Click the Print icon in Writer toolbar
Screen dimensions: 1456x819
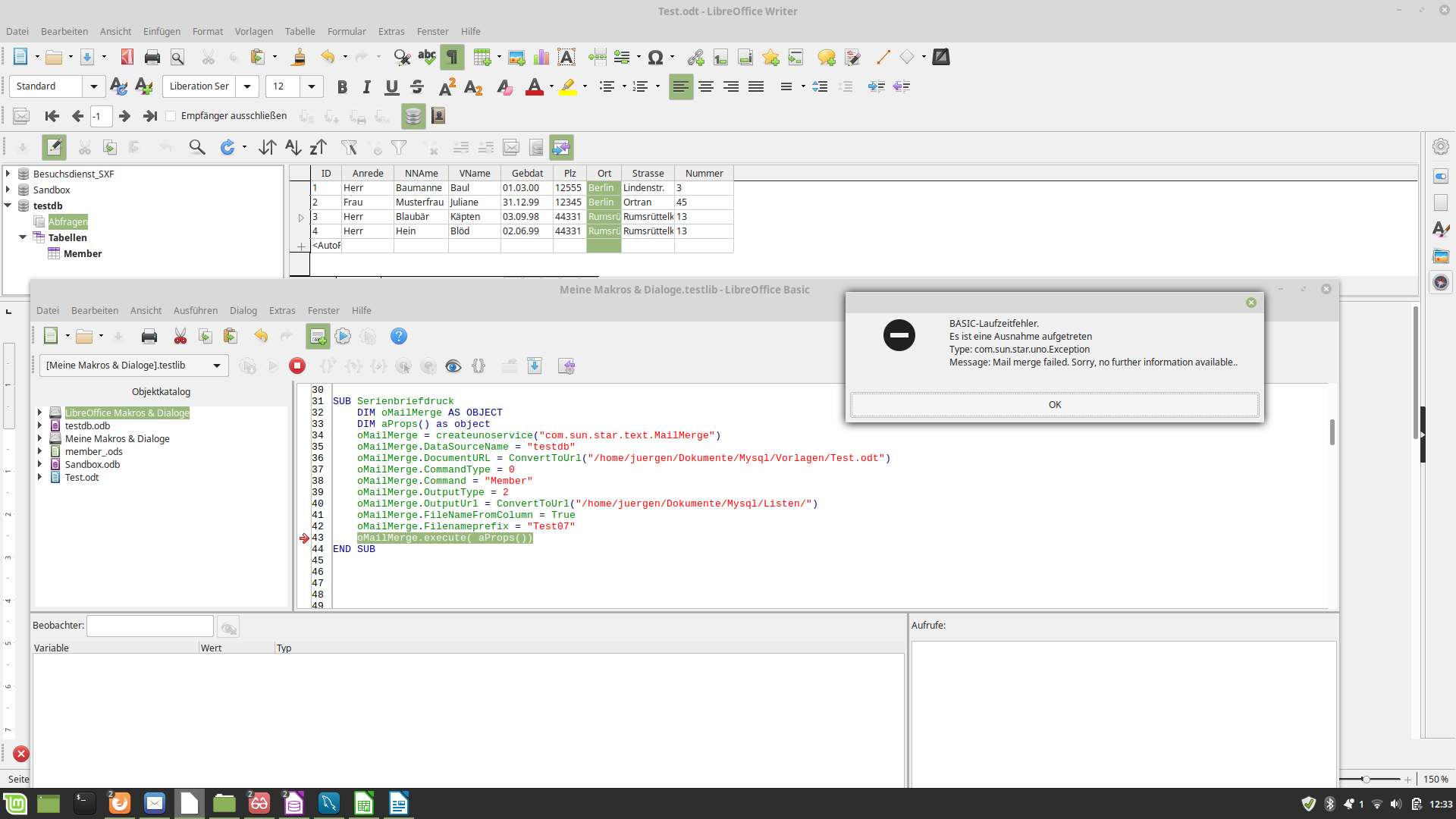(152, 57)
